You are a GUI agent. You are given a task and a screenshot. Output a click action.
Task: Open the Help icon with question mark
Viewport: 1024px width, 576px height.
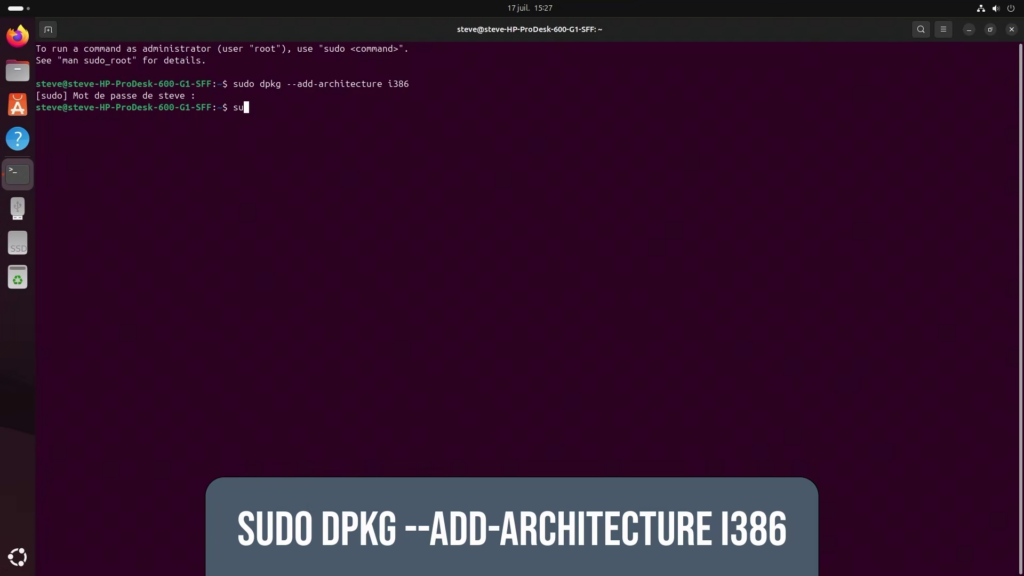point(17,139)
